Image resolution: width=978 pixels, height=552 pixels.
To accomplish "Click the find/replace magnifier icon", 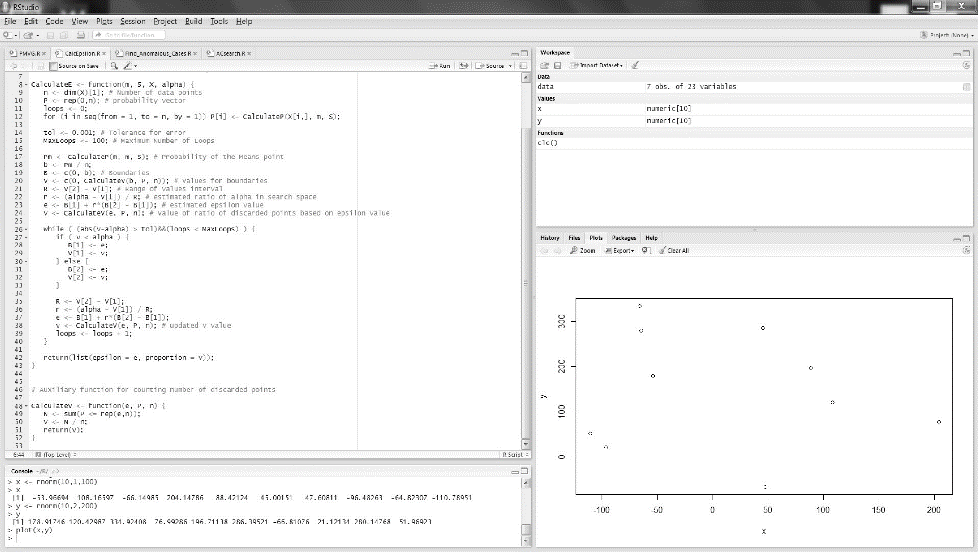I will (114, 65).
